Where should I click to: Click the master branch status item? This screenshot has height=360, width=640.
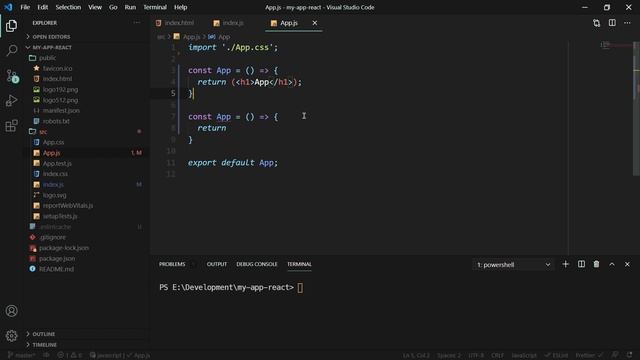click(x=21, y=356)
